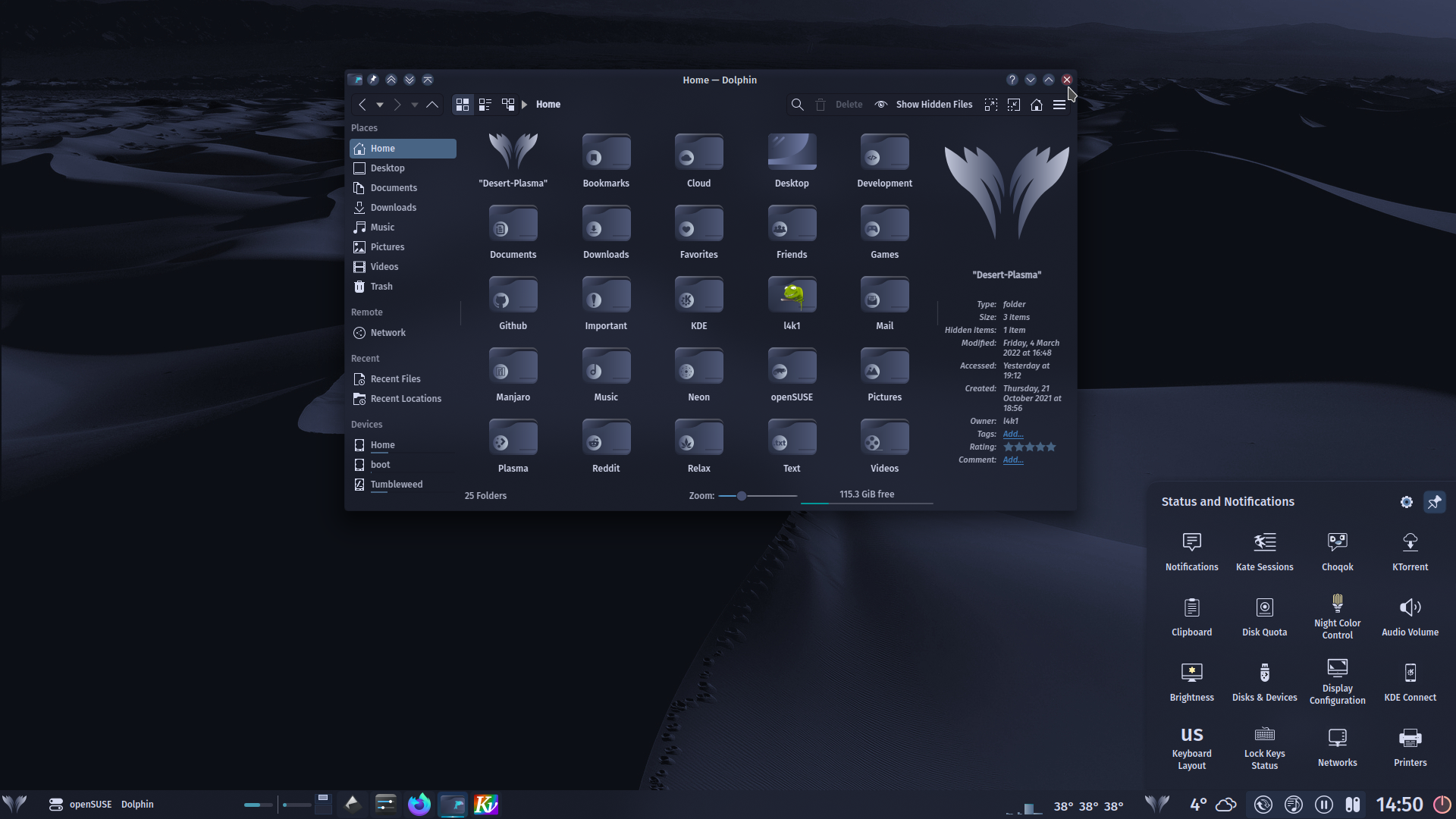Viewport: 1456px width, 819px height.
Task: Click the 14:50 clock
Action: point(1399,805)
